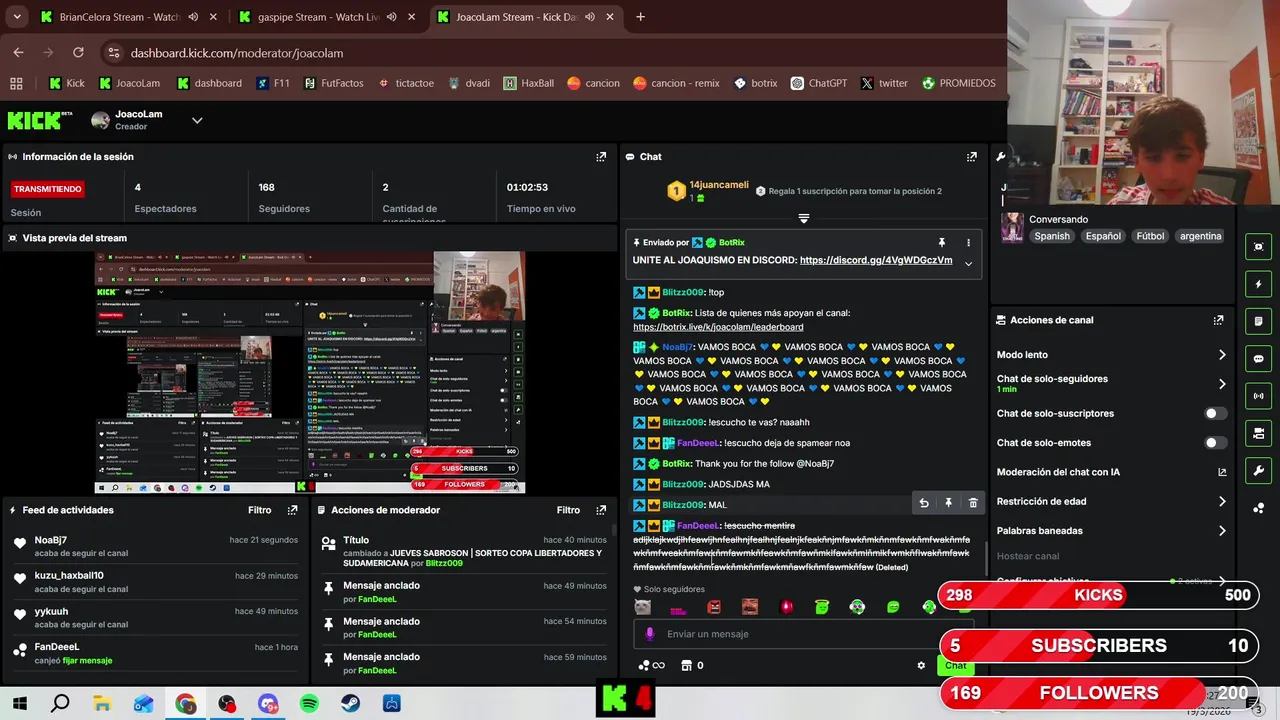Delete the MAL chat message with the trash icon

pyautogui.click(x=973, y=503)
